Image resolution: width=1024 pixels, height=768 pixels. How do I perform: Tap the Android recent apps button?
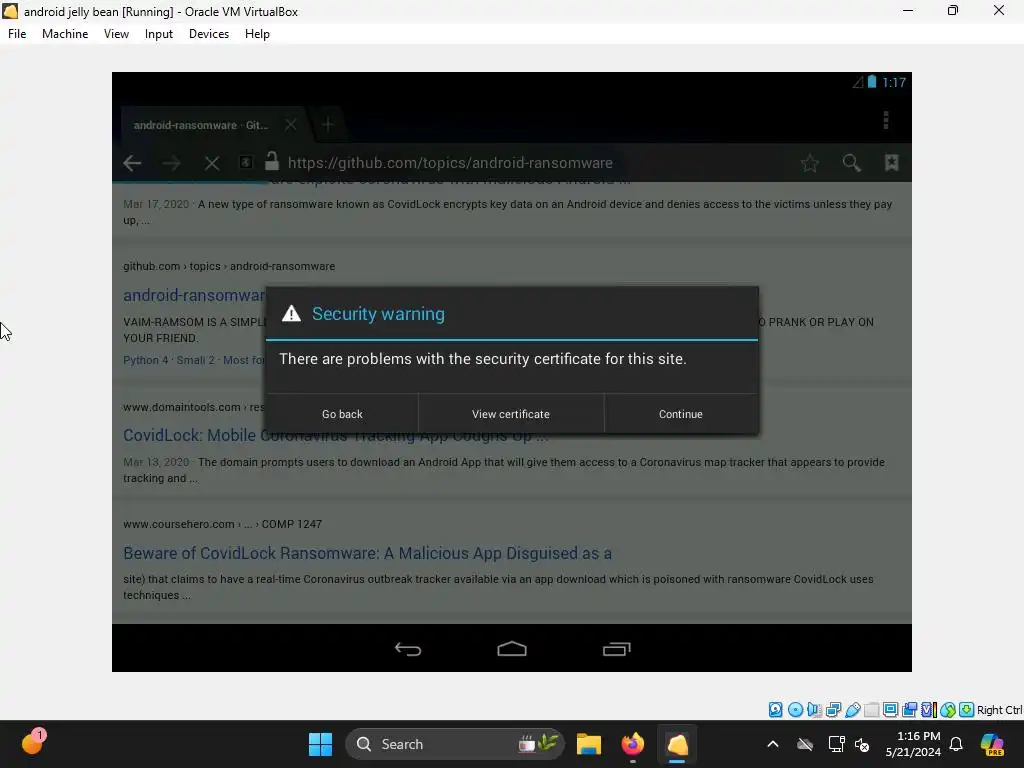click(616, 648)
